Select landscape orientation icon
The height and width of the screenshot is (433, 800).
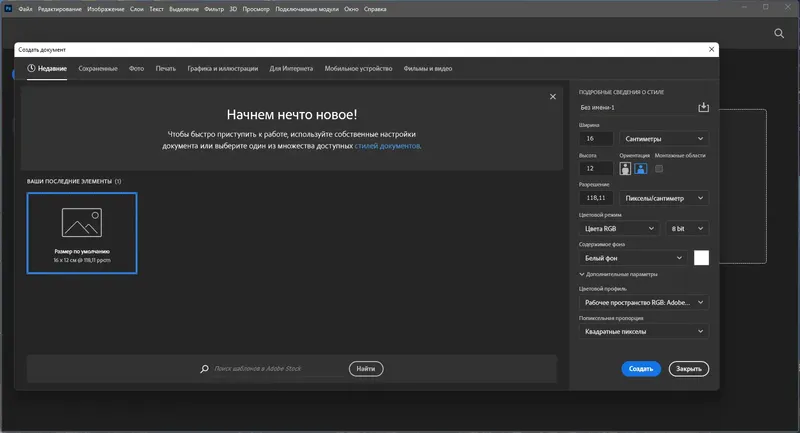(641, 168)
